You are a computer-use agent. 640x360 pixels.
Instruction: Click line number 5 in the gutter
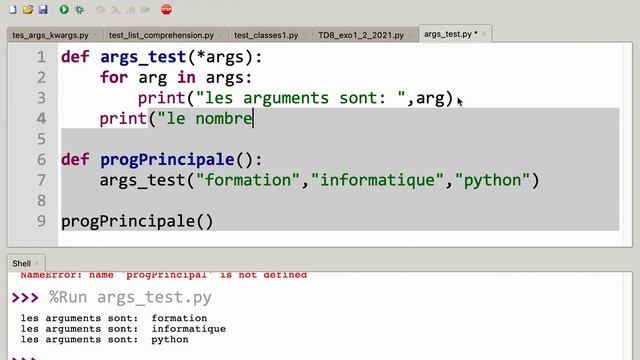(41, 139)
